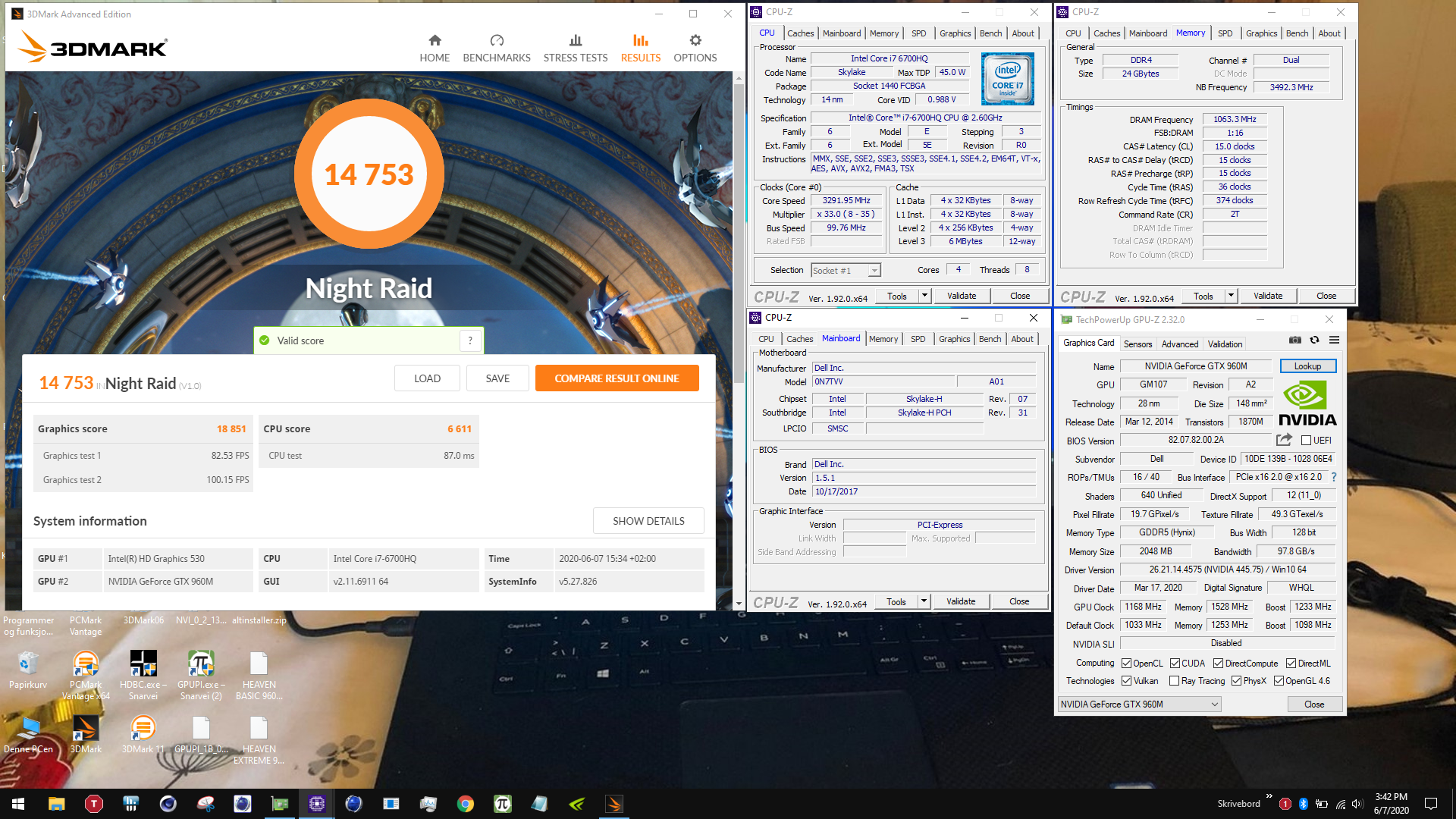The image size is (1456, 819).
Task: Click the CPU-Z taskbar icon
Action: pos(317,804)
